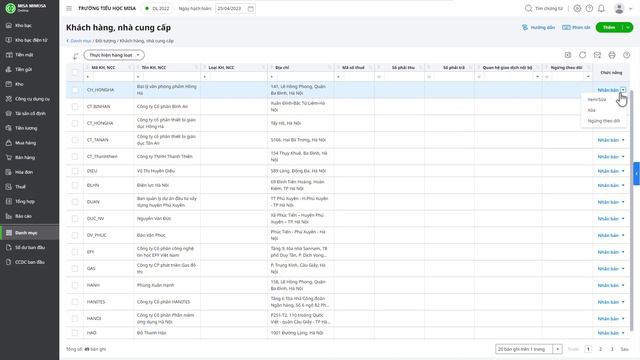Screen dimensions: 640x360
Task: Check the CT_HONGHA row checkbox
Action: [x=75, y=123]
